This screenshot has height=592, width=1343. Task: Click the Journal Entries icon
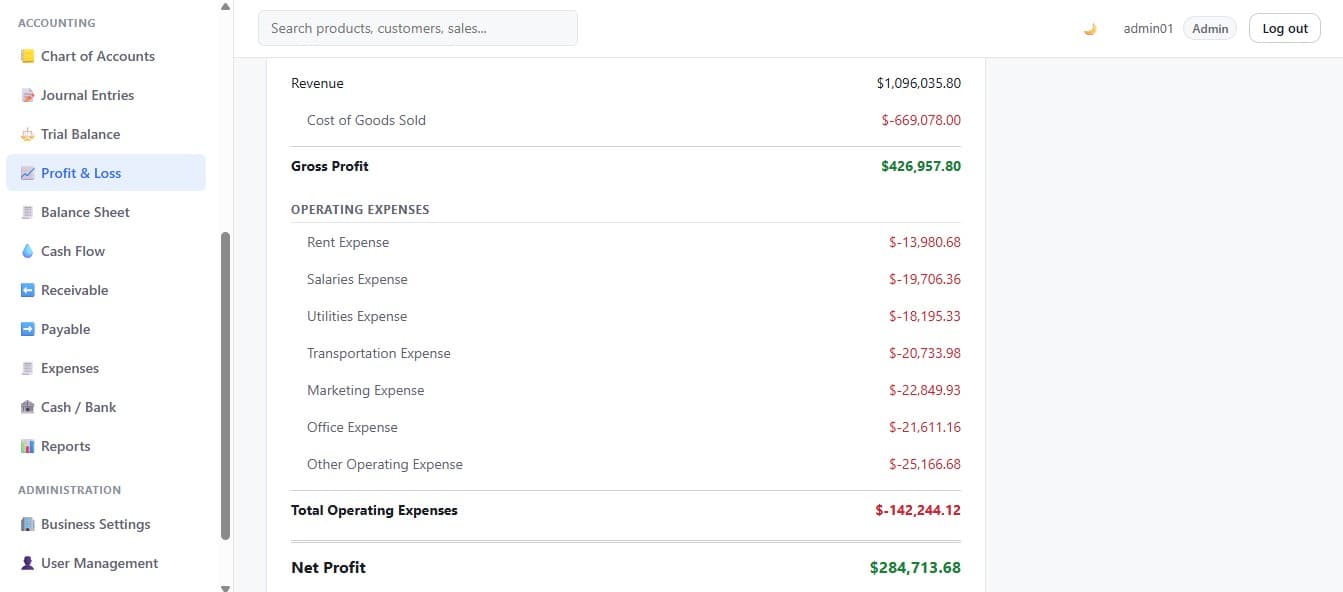[x=28, y=95]
